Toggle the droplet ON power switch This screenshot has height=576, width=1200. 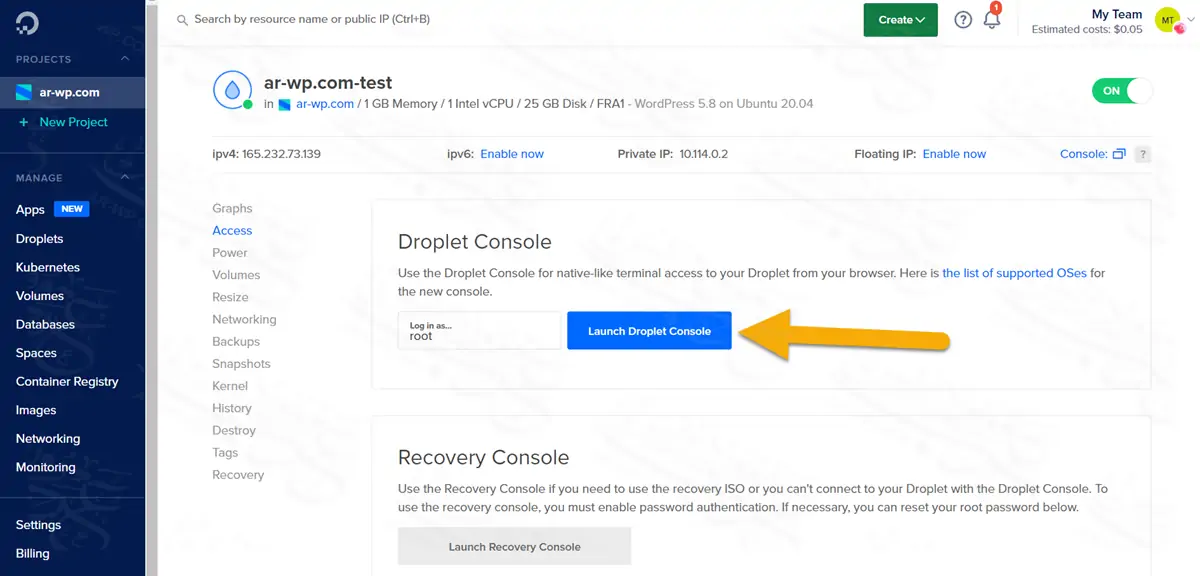(1122, 91)
